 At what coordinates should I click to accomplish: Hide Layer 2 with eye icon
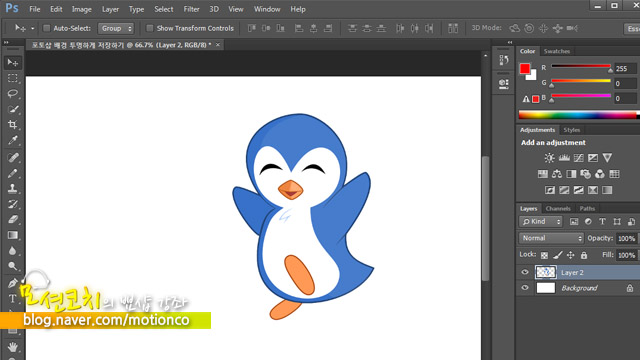tap(525, 272)
